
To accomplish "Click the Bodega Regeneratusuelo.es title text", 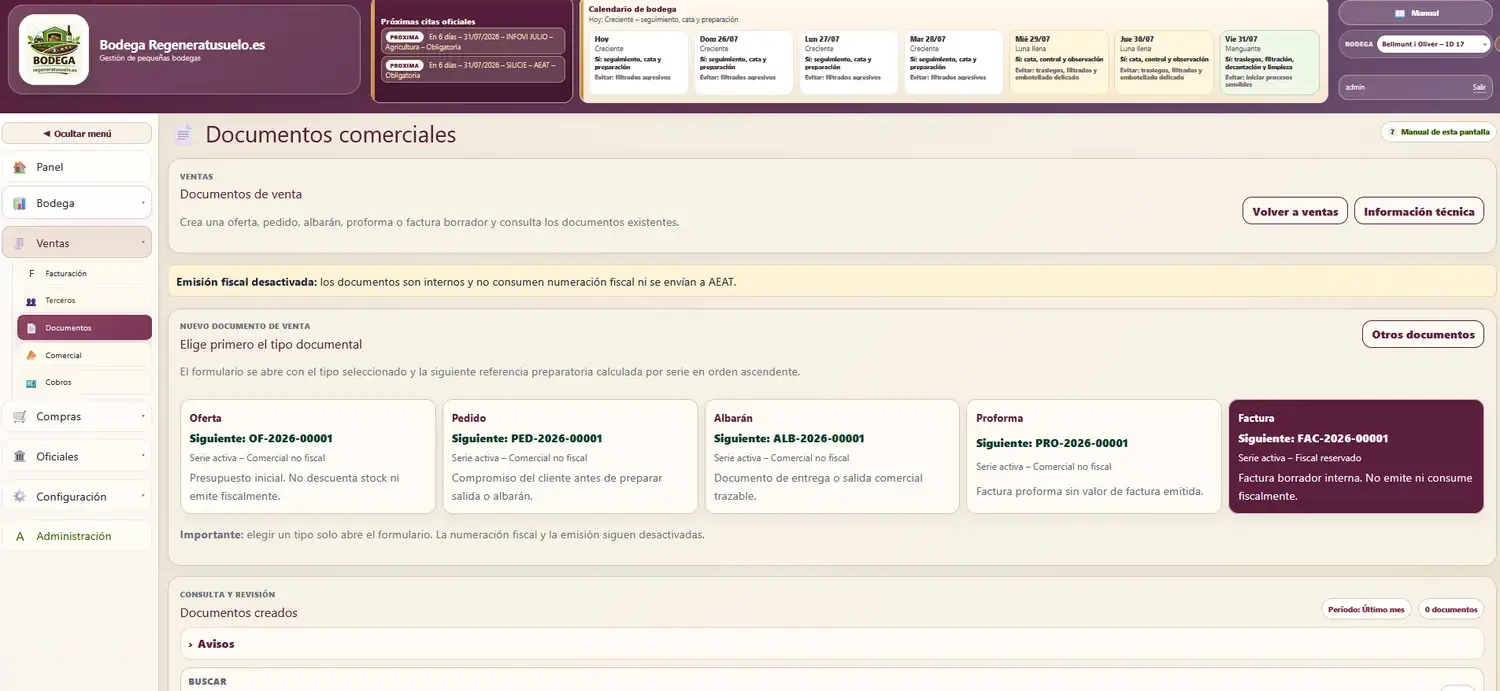I will [x=182, y=44].
